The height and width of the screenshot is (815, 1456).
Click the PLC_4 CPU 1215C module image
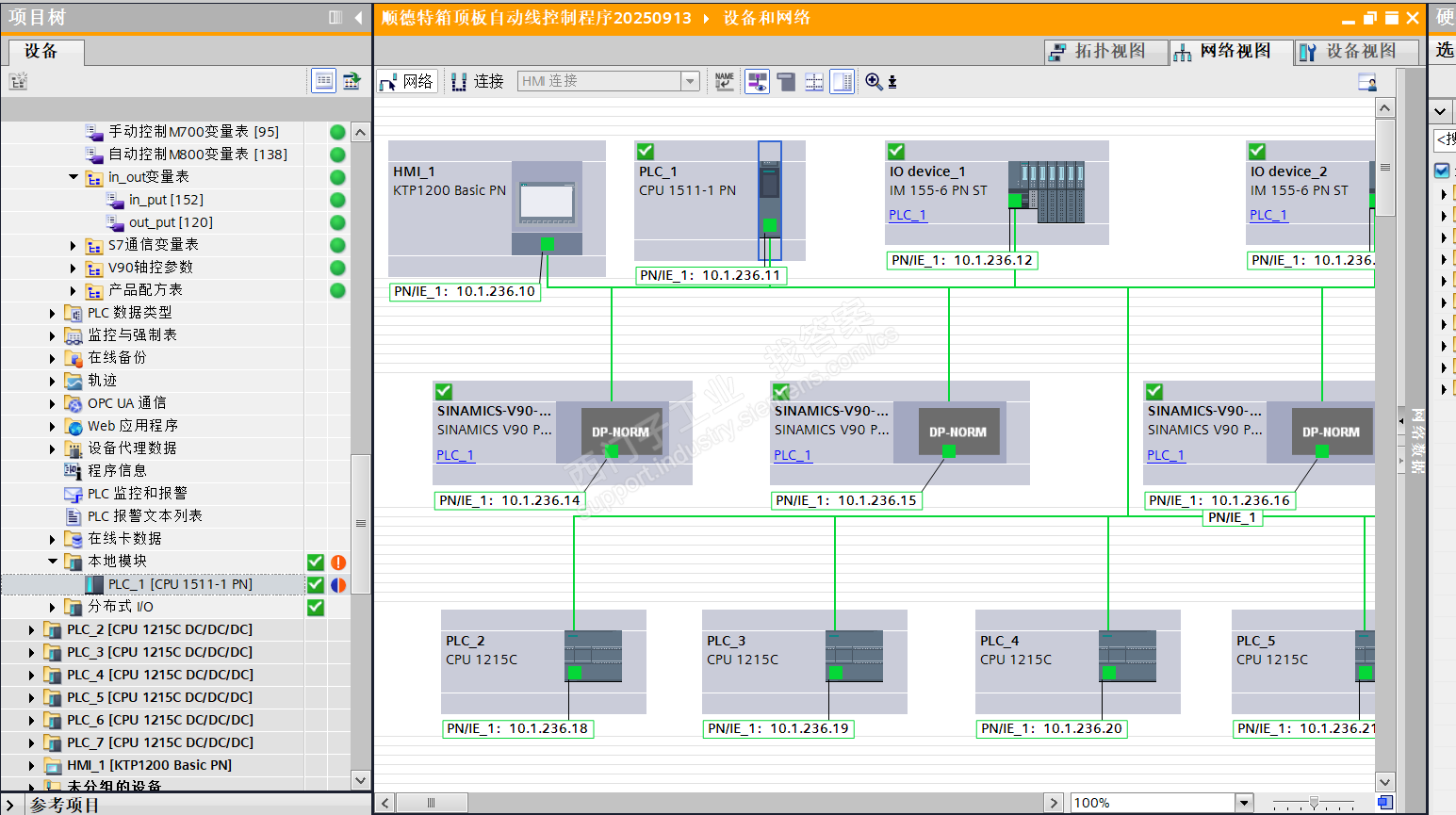click(1127, 657)
